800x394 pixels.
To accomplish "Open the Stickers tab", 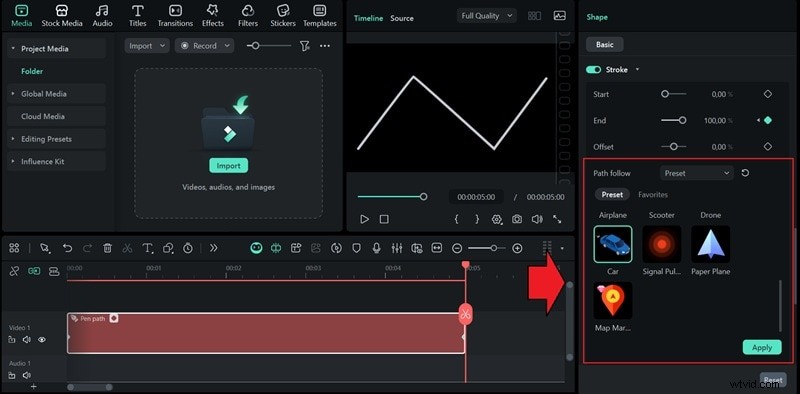I will coord(283,16).
